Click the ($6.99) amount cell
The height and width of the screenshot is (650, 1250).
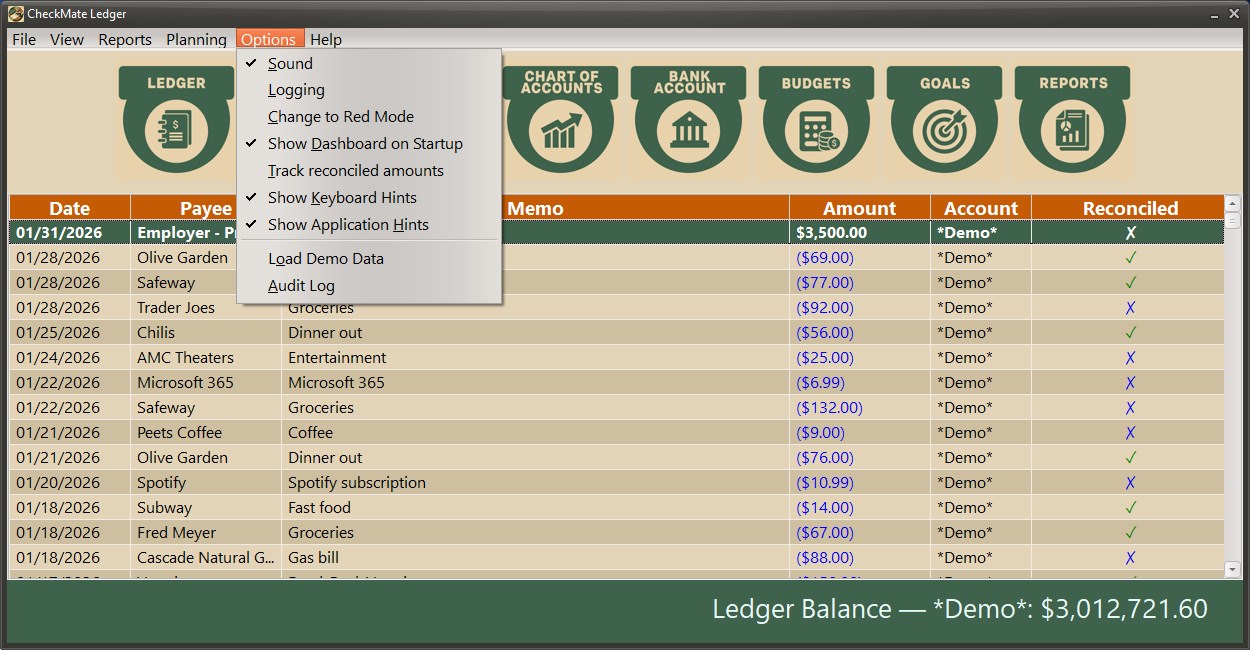tap(860, 383)
